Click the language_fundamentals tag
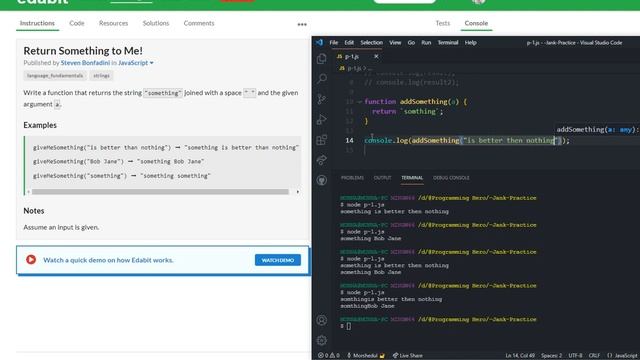Screen dimensions: 640x360 point(55,76)
